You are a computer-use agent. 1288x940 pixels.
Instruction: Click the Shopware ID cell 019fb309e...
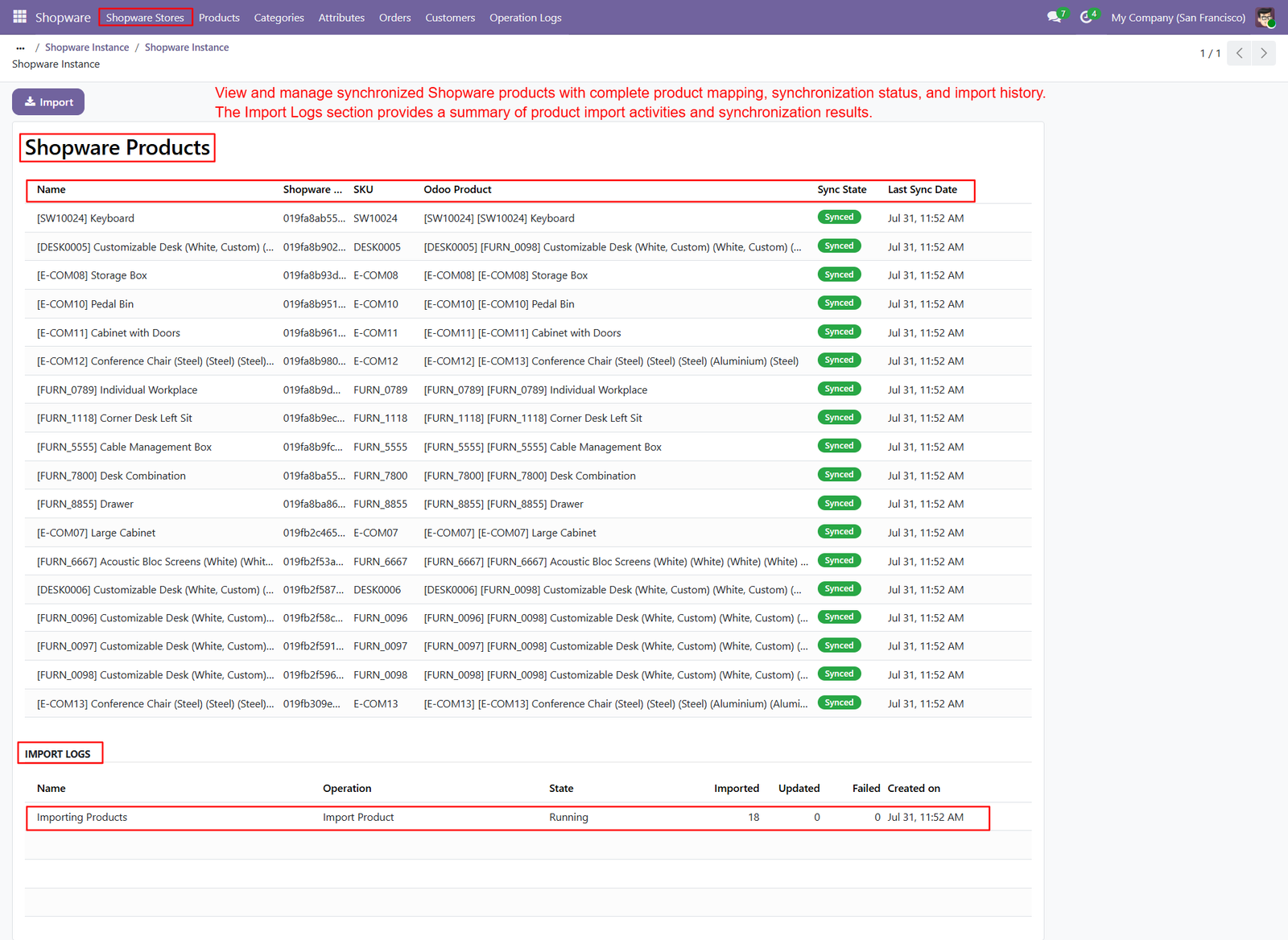click(x=312, y=703)
